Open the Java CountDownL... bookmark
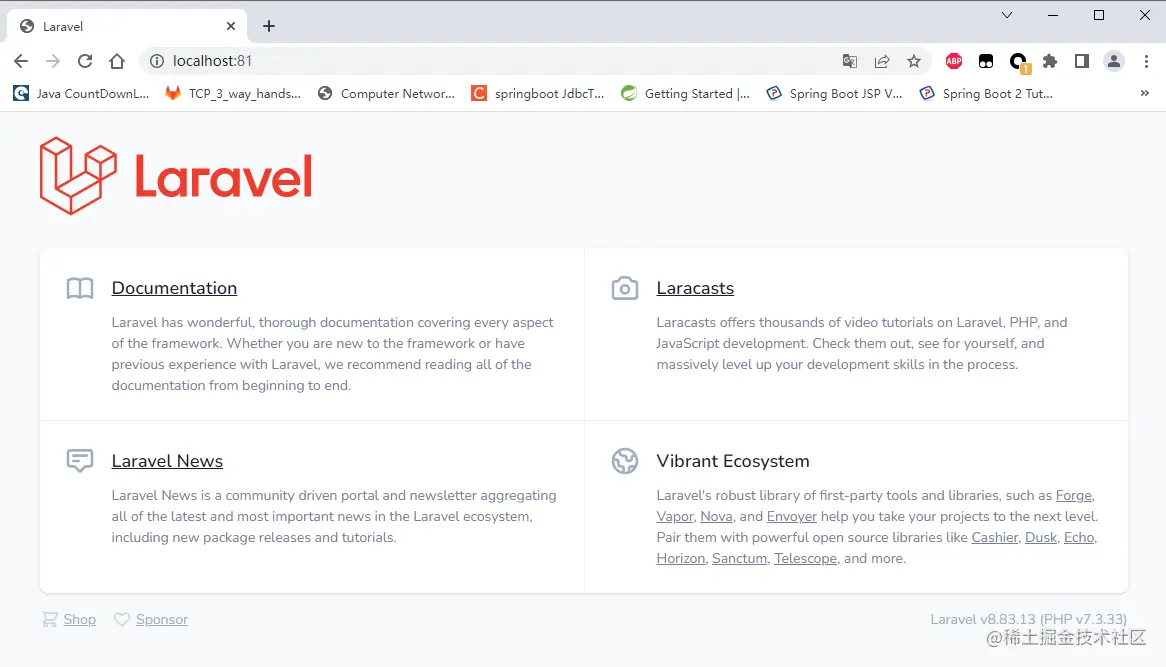Viewport: 1166px width, 667px height. pos(81,93)
